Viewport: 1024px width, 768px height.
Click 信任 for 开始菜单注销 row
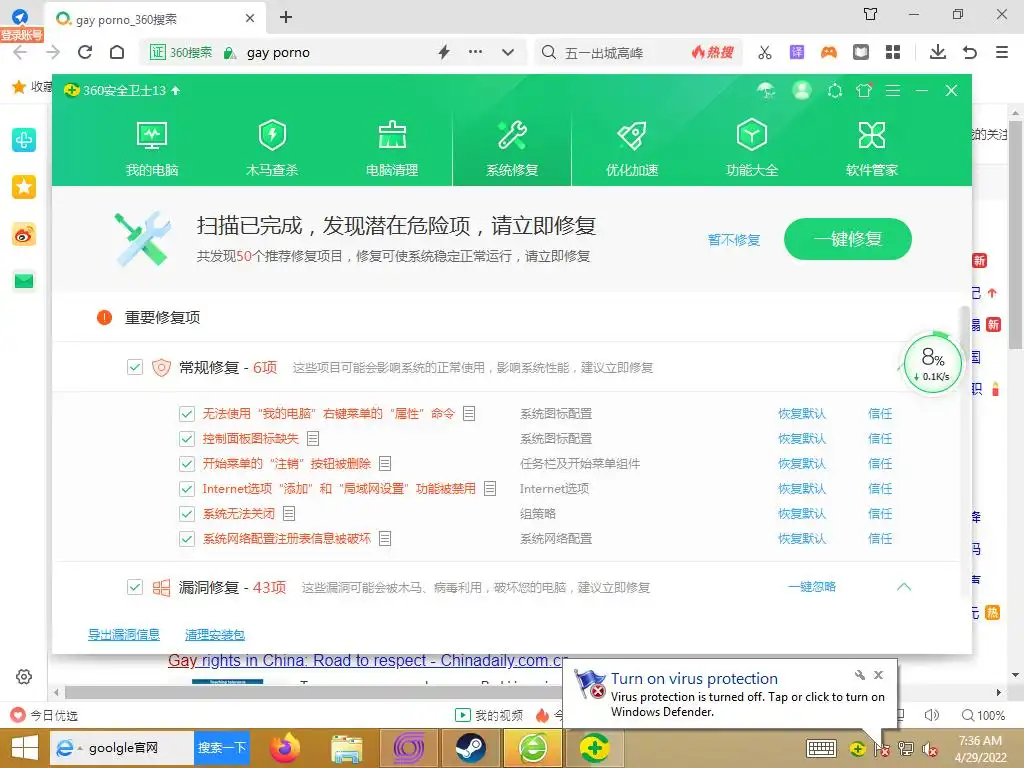tap(880, 464)
